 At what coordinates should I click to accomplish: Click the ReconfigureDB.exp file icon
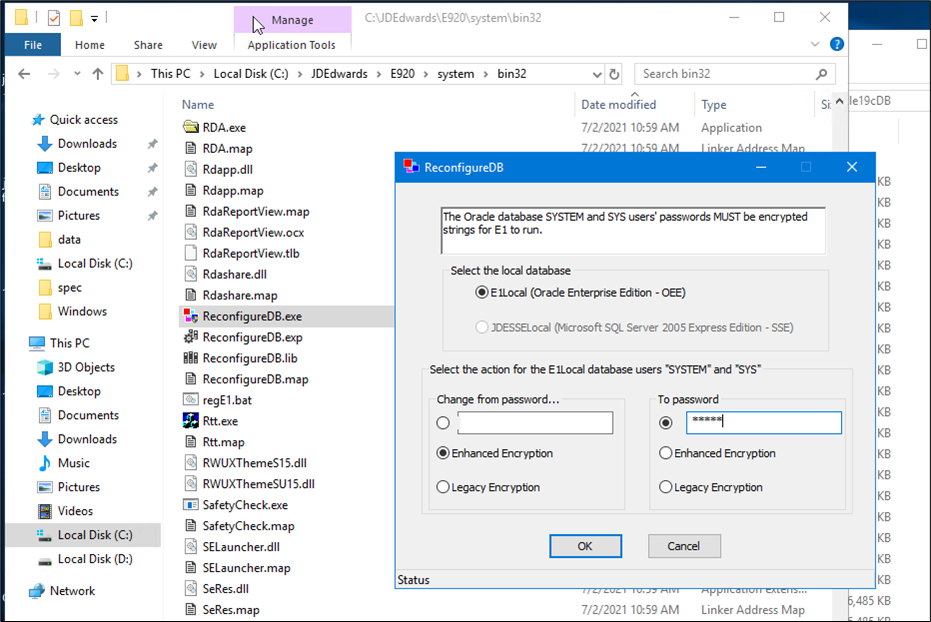point(191,337)
